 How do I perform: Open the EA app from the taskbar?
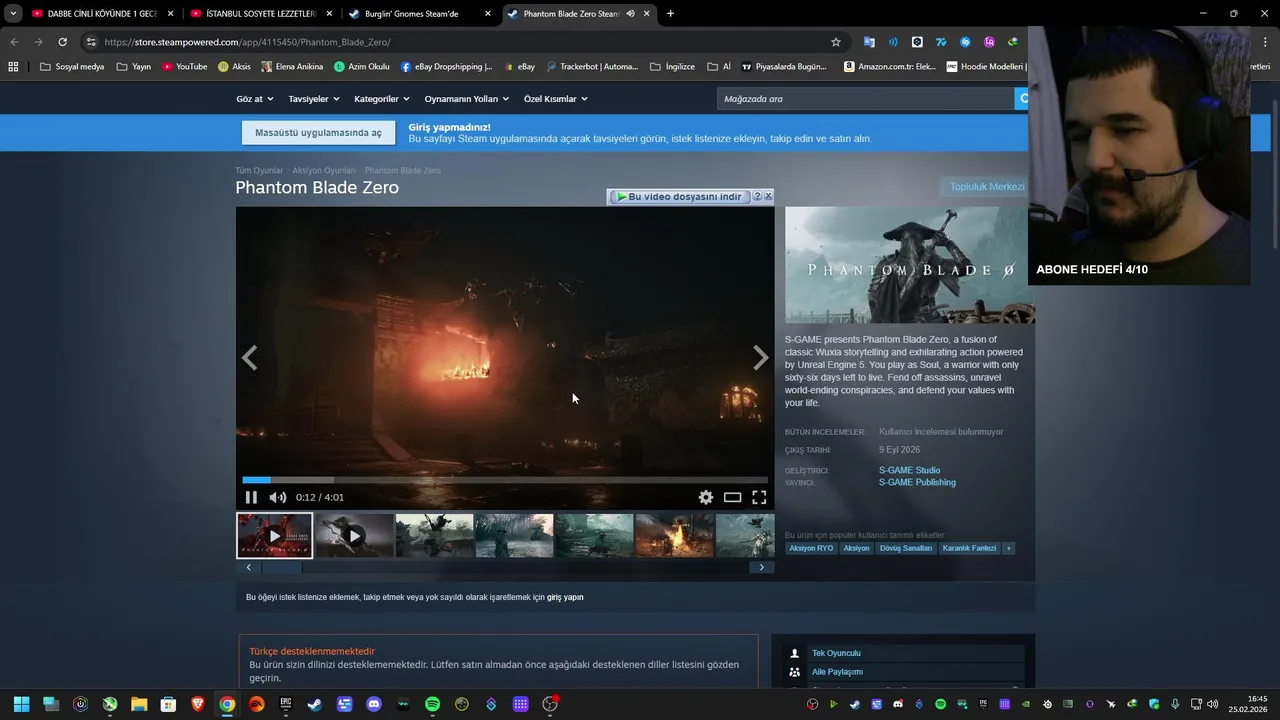(x=256, y=704)
